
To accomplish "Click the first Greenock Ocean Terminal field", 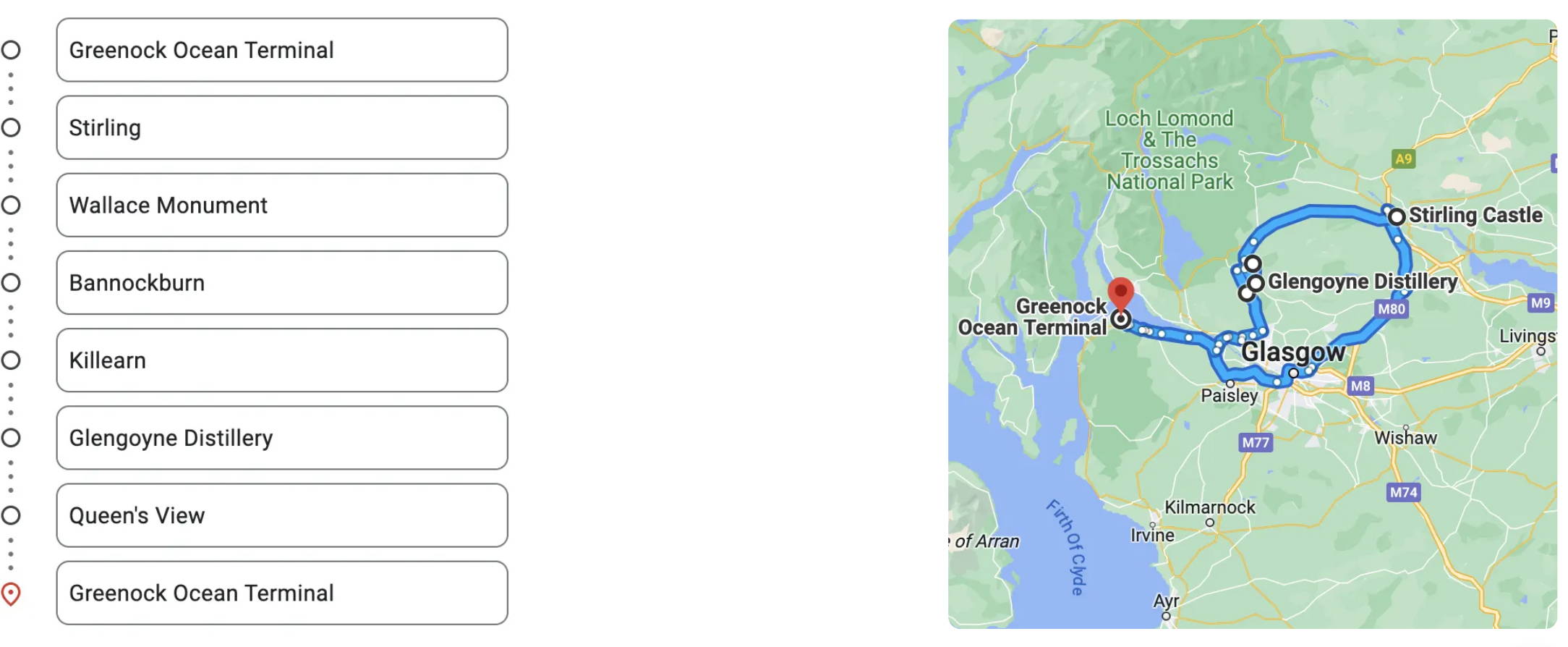I will coord(282,50).
